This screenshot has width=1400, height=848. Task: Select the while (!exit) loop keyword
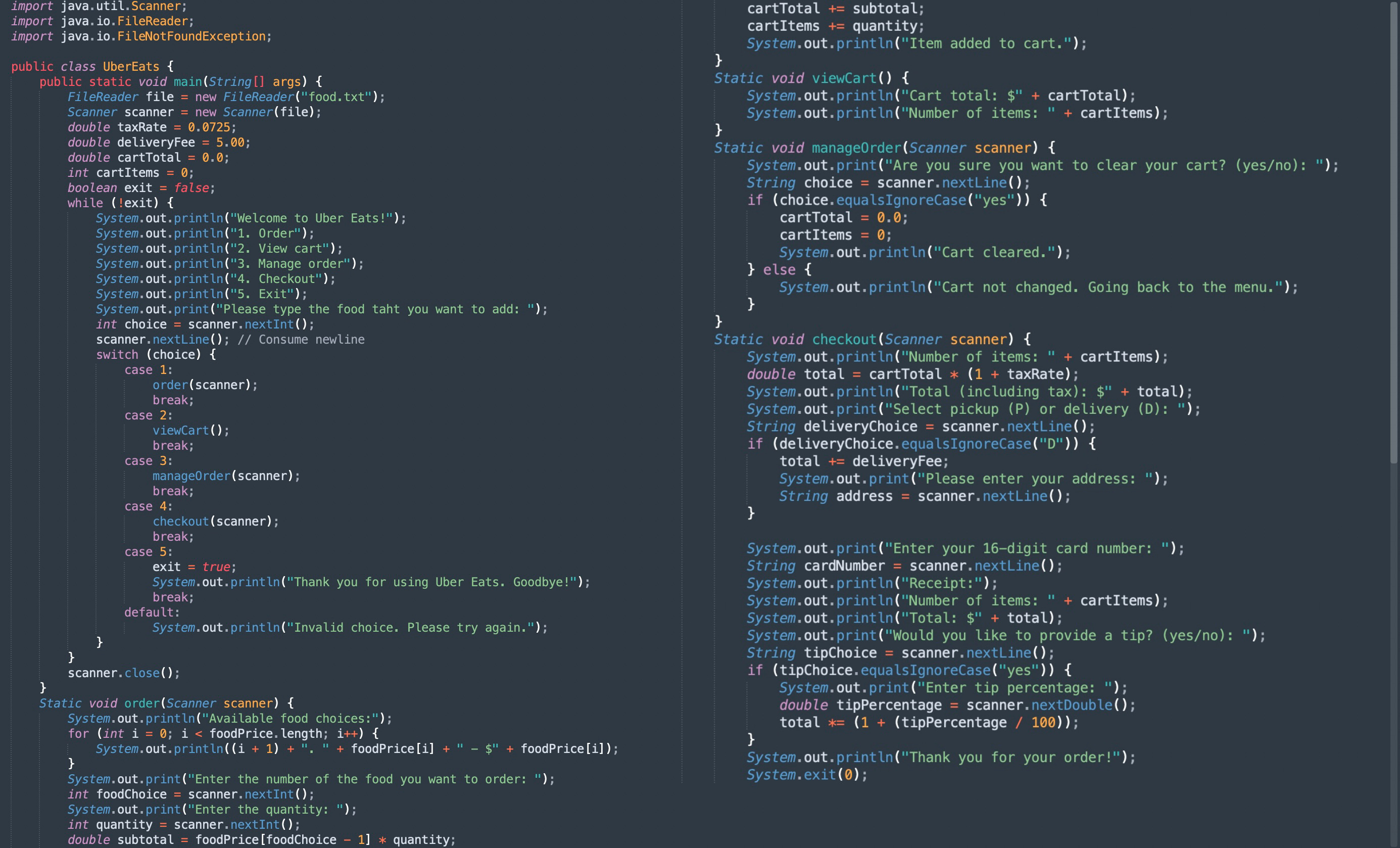point(85,203)
